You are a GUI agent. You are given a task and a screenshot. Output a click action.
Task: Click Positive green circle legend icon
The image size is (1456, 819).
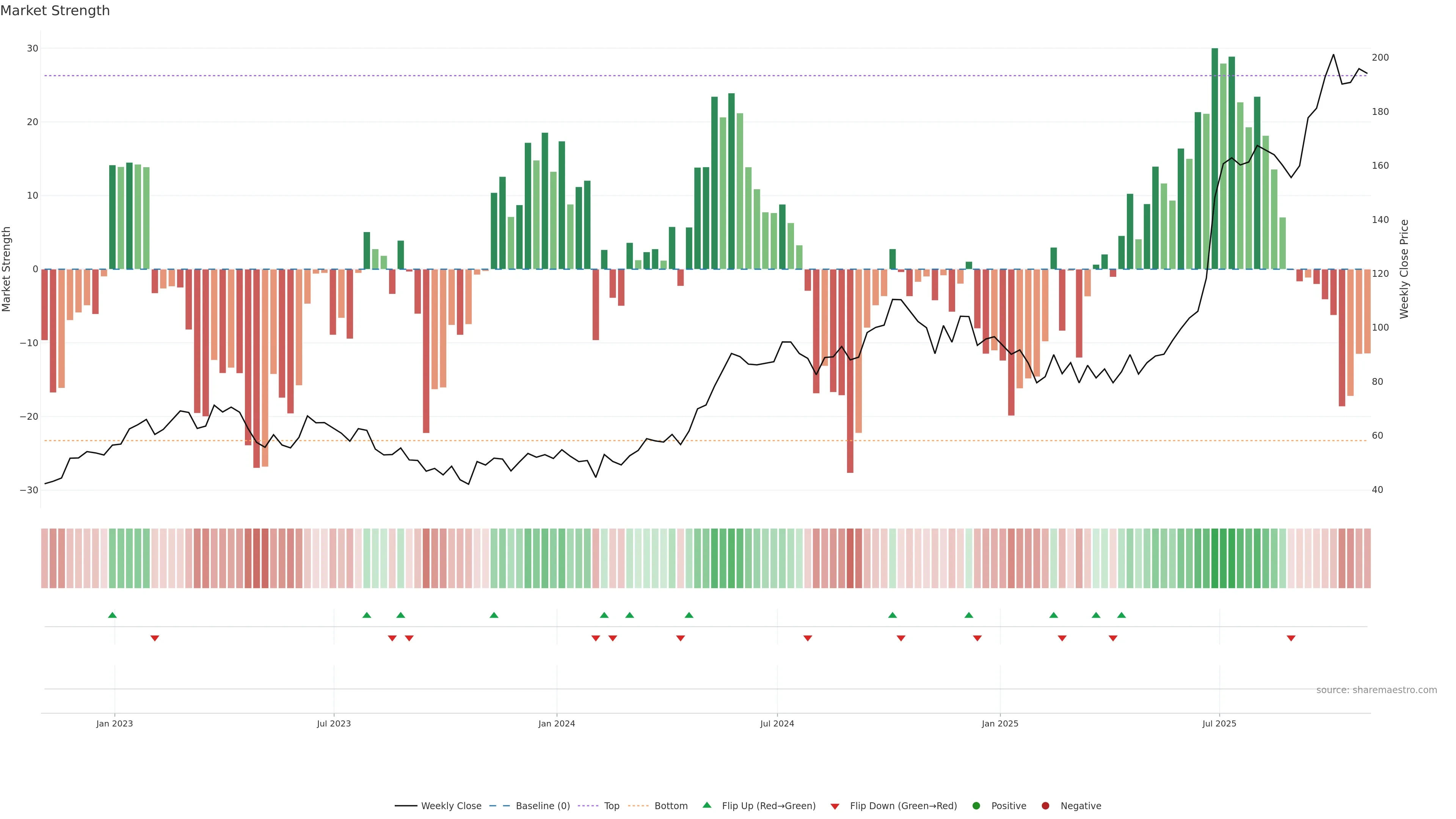(976, 805)
